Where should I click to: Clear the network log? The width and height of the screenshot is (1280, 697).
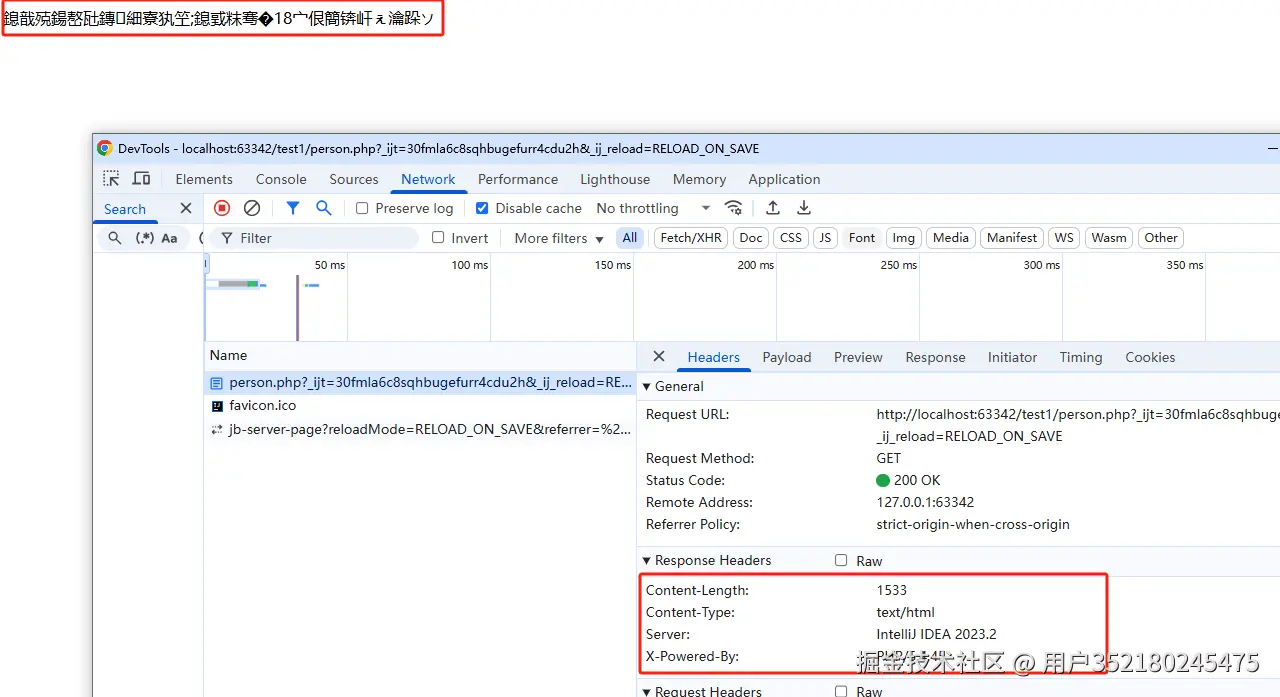click(x=252, y=208)
